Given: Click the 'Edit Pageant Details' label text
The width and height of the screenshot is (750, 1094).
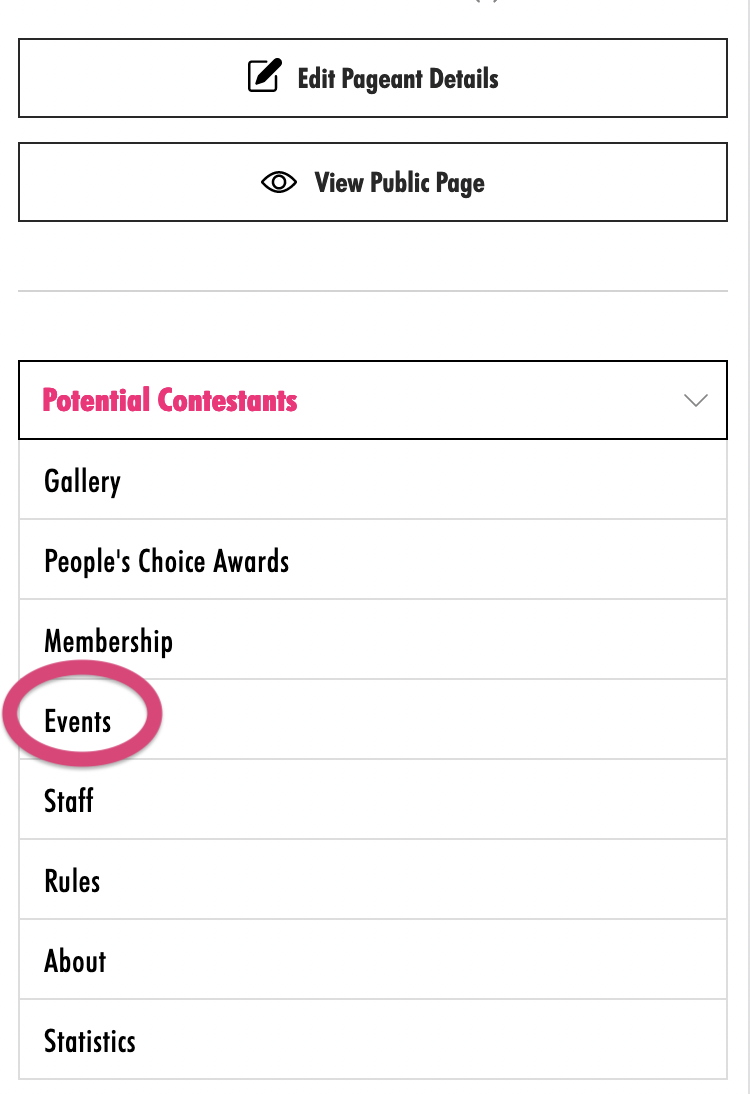Looking at the screenshot, I should [398, 78].
